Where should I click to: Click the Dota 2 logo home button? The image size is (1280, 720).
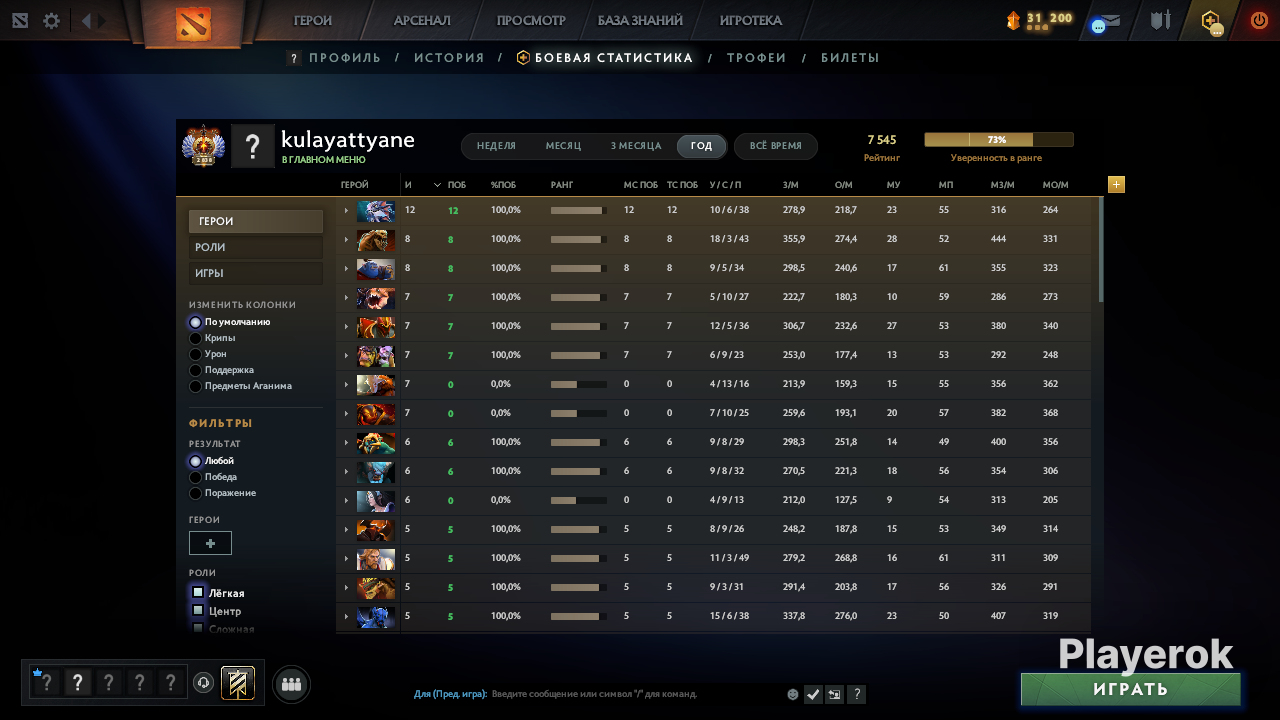click(x=193, y=23)
